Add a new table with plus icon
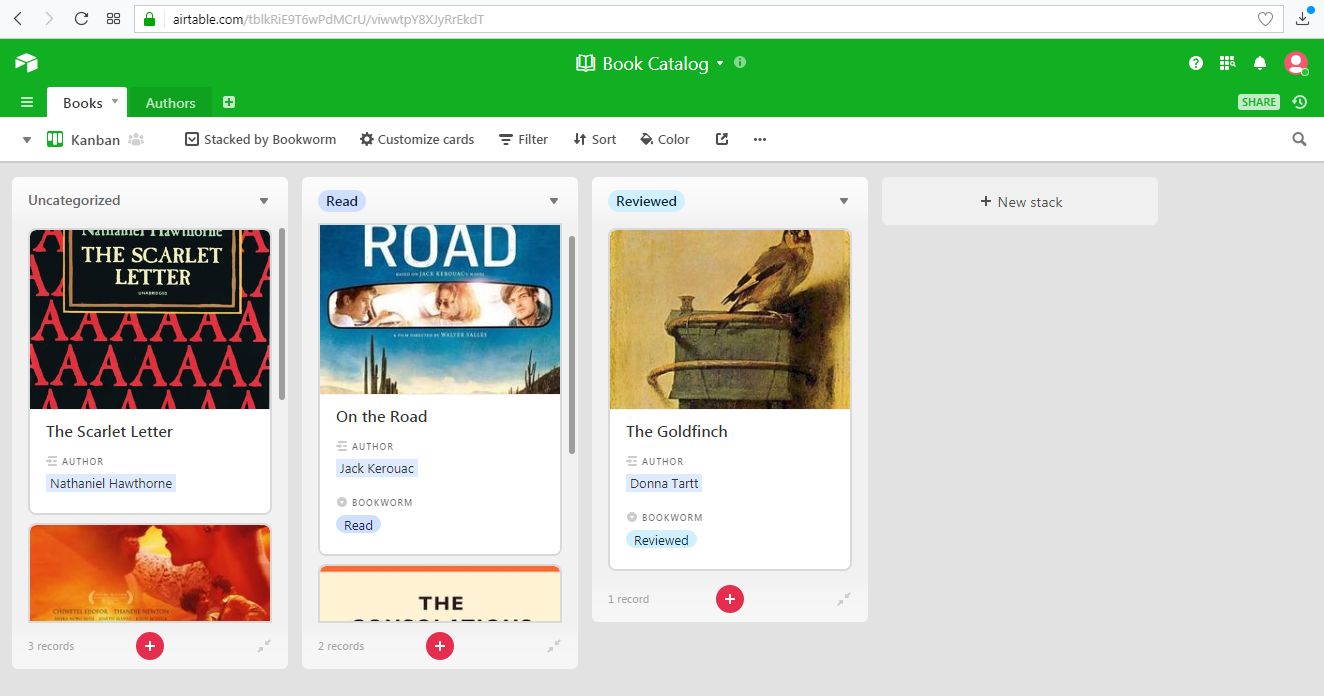 229,102
